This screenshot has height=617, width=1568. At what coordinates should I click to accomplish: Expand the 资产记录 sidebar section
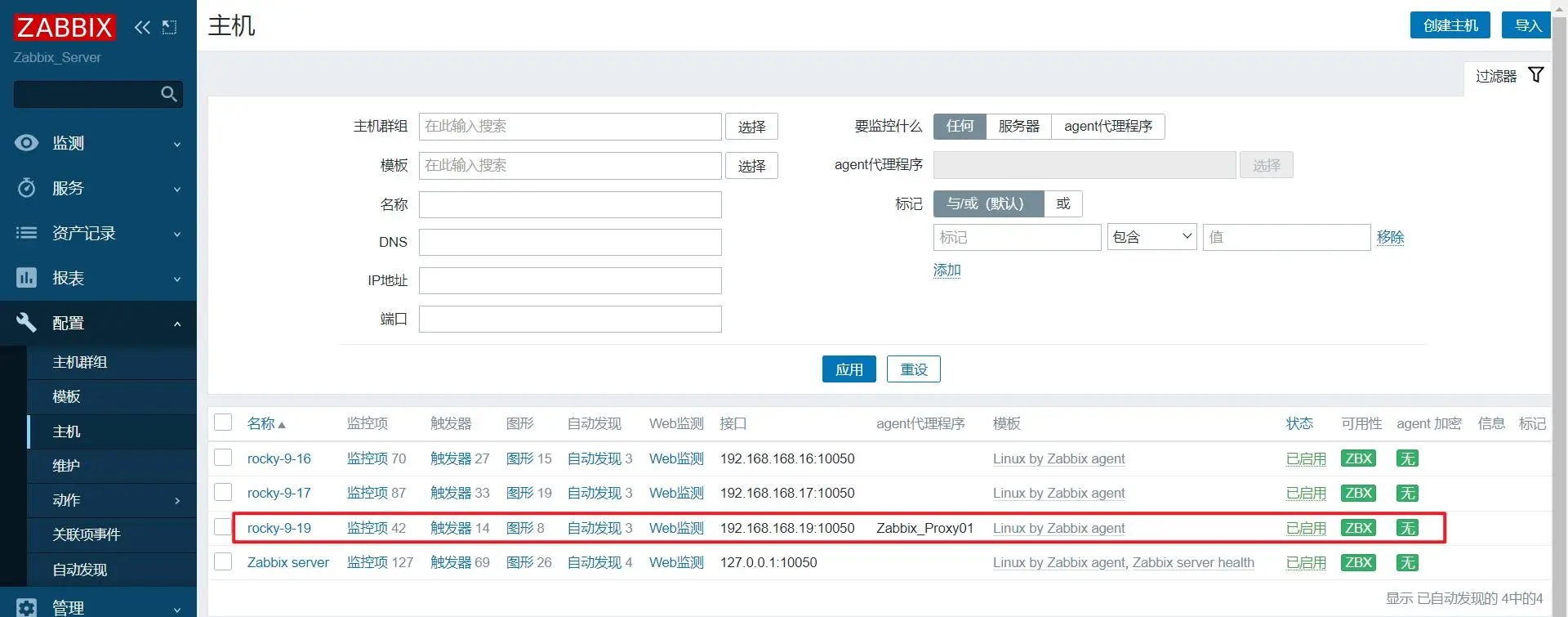pyautogui.click(x=98, y=233)
